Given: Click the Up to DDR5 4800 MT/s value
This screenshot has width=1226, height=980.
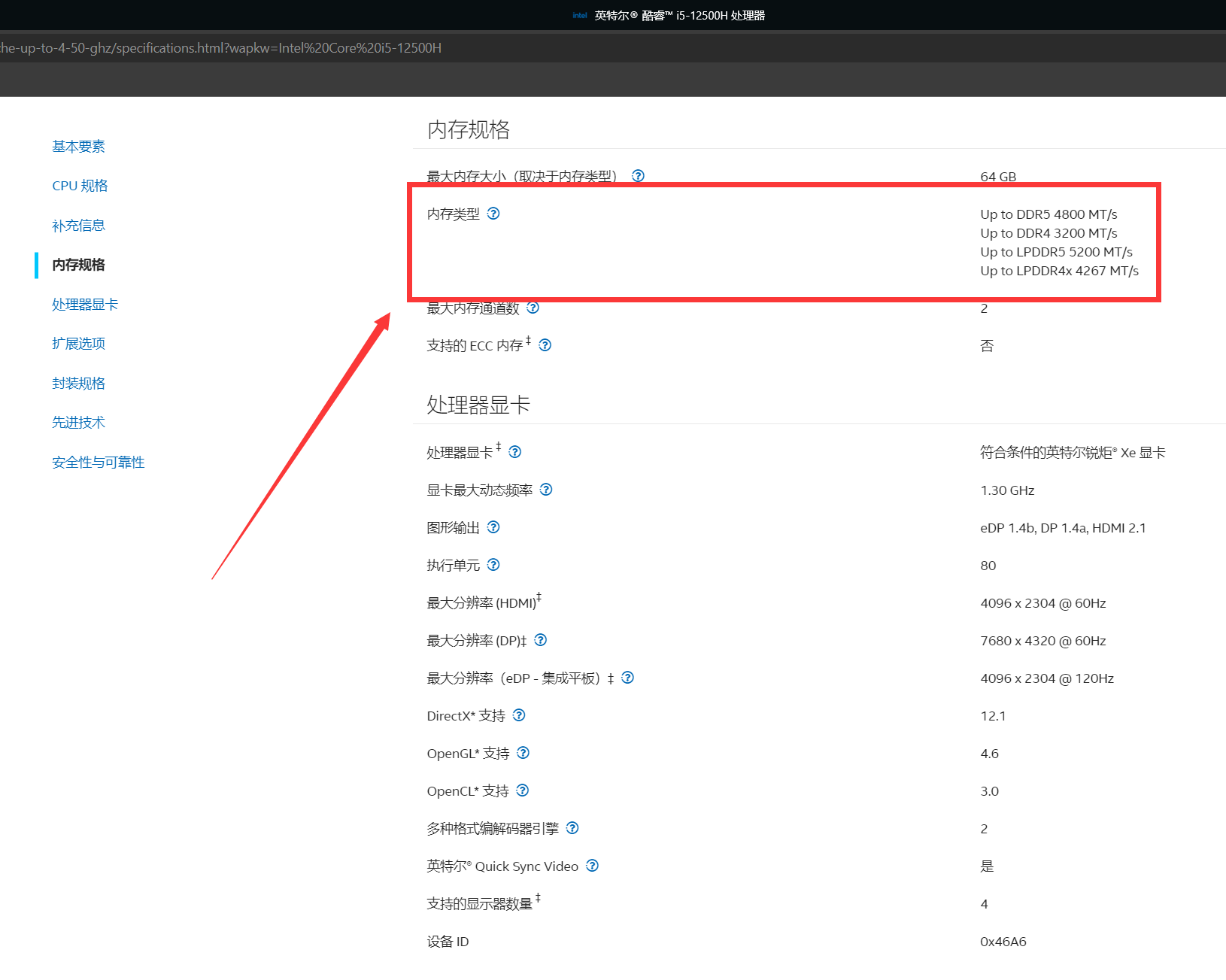Looking at the screenshot, I should click(x=1048, y=214).
